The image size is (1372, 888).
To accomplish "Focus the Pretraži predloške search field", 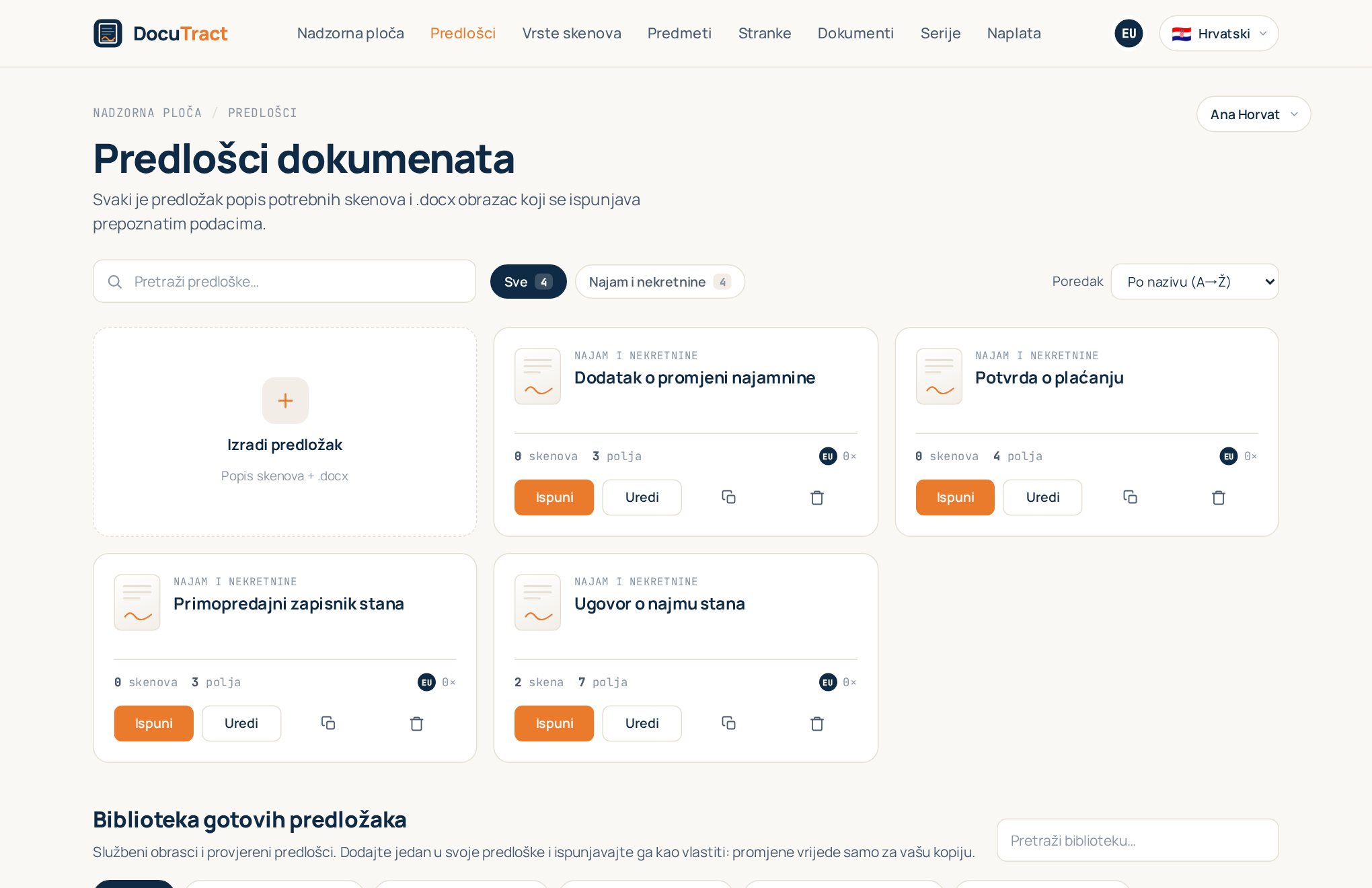I will coord(284,281).
